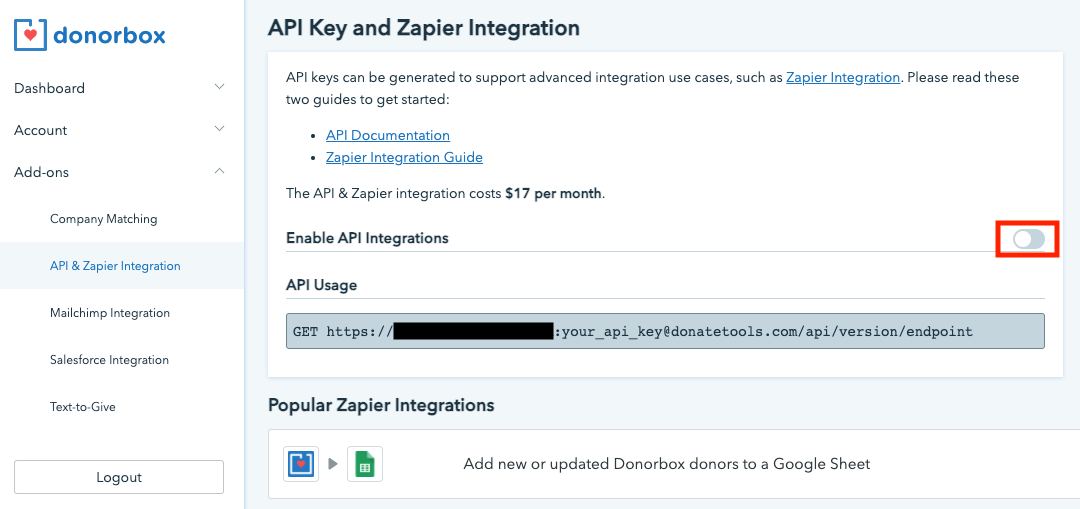Click the '$17 per month' text
The height and width of the screenshot is (509, 1080).
coord(554,194)
